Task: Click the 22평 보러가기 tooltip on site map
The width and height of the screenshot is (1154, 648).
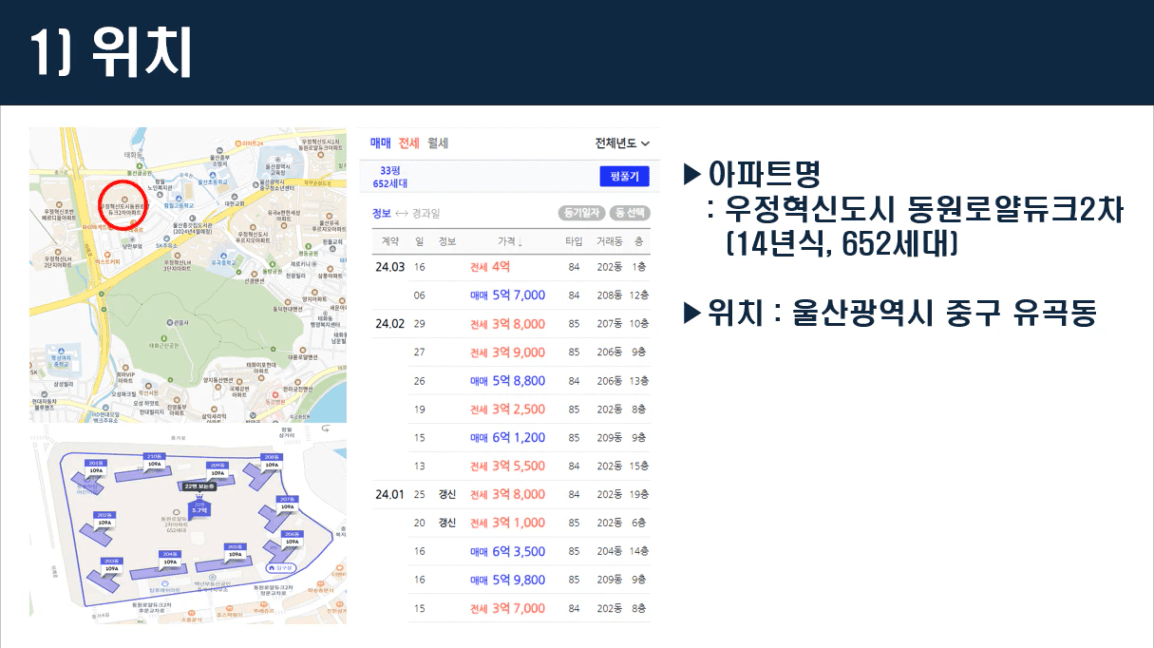Action: [199, 487]
